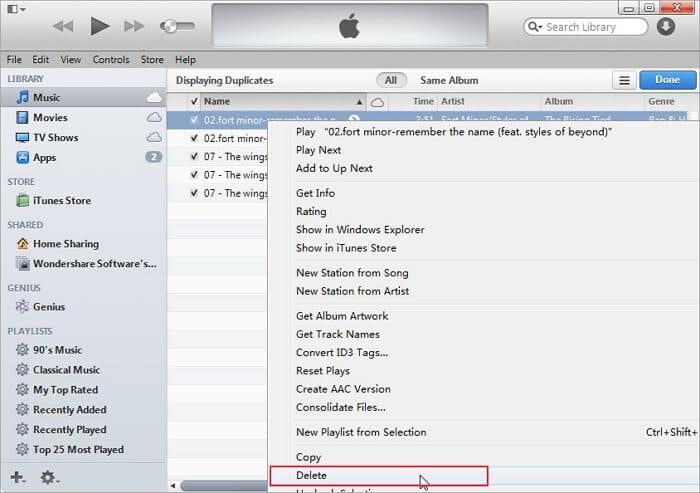Open the My Top Rated playlist

point(83,390)
